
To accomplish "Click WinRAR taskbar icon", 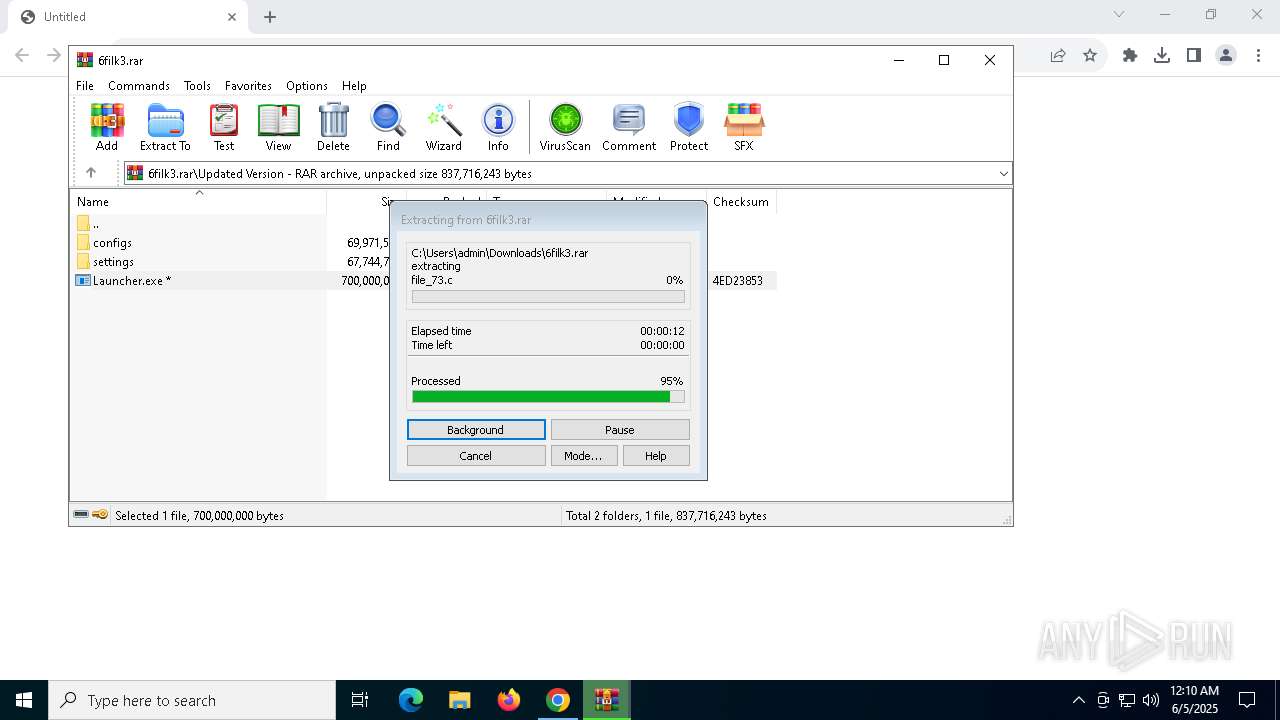I will tap(607, 700).
